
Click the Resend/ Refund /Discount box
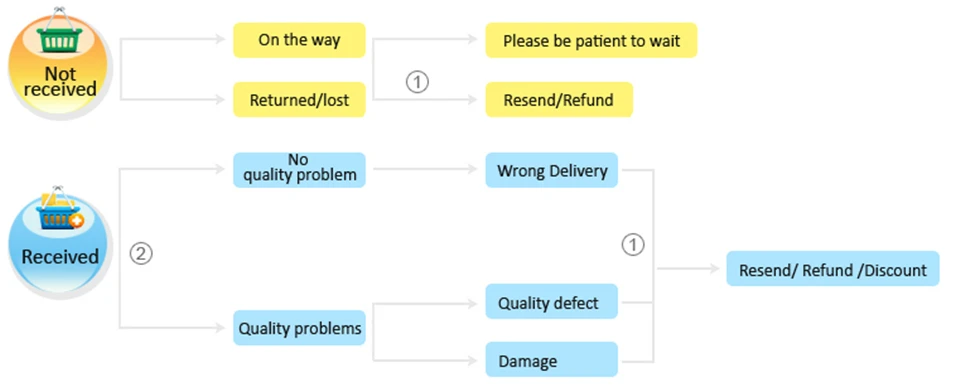(833, 269)
